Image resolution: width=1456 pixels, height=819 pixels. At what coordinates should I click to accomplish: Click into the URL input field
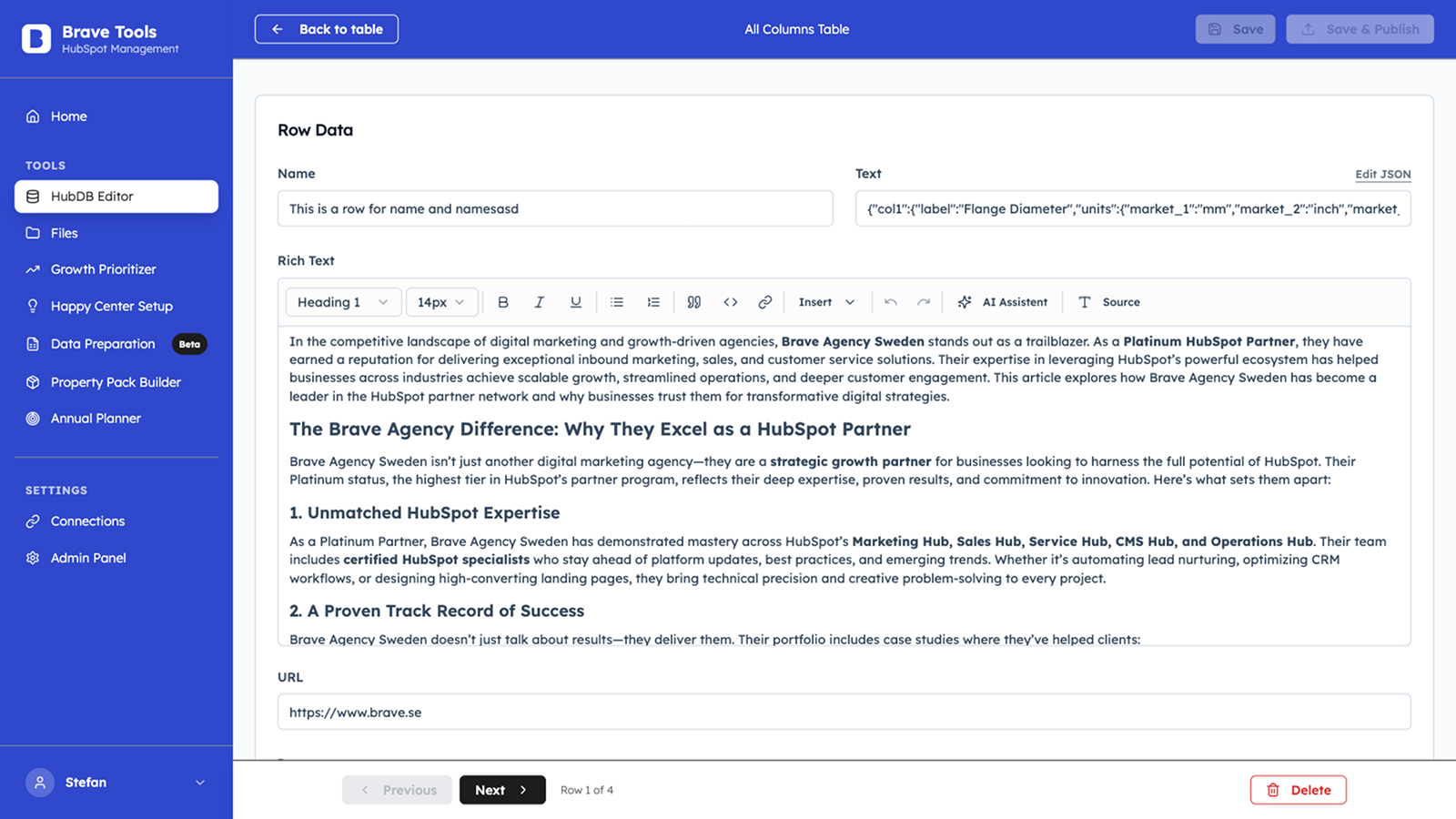pos(844,713)
